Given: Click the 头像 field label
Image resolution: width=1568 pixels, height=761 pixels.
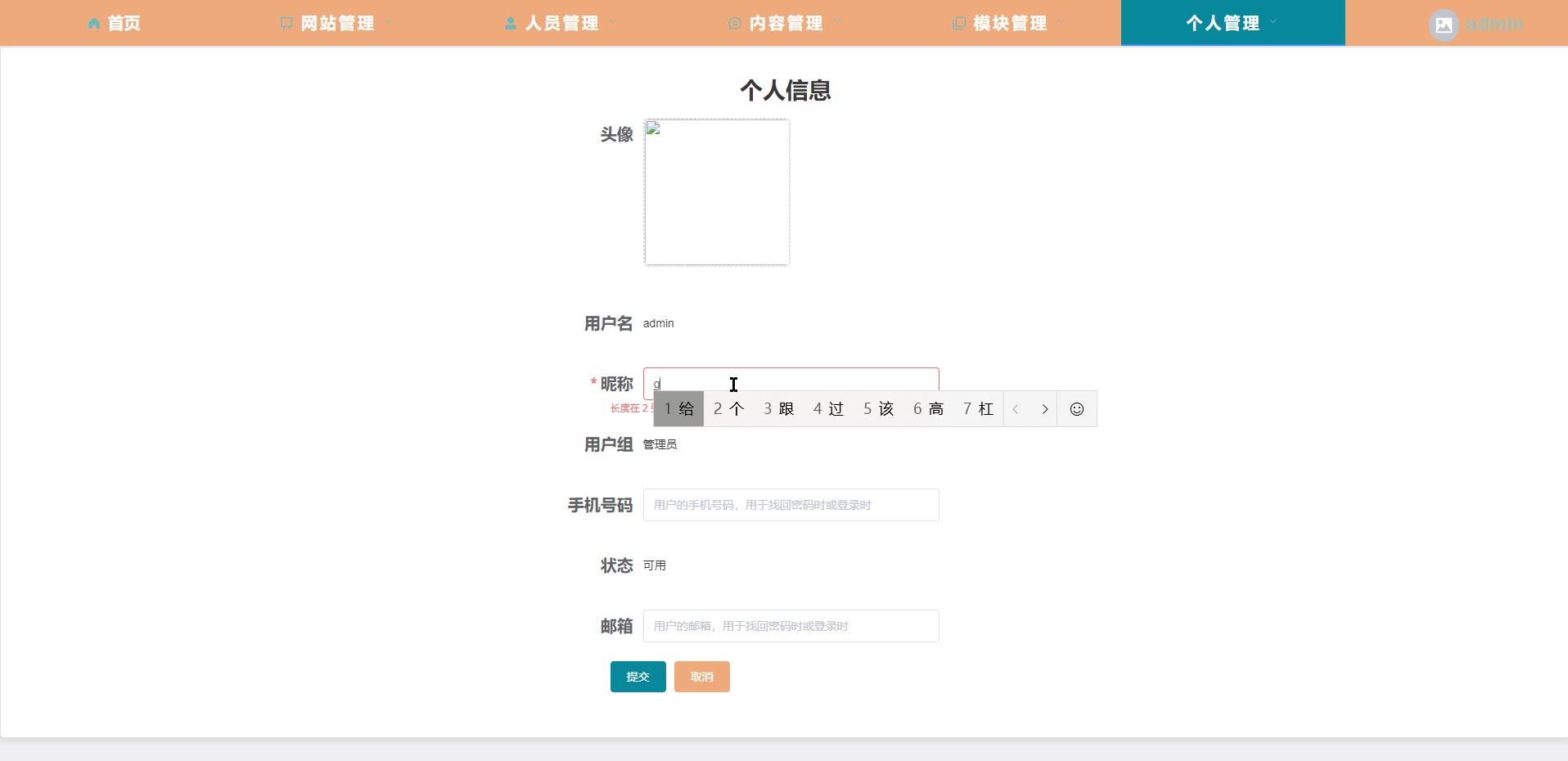Looking at the screenshot, I should point(617,134).
